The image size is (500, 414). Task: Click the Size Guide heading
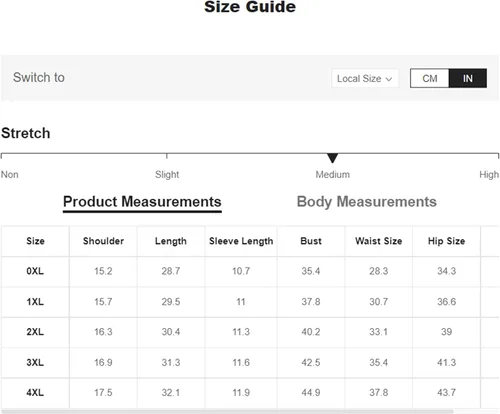[250, 7]
